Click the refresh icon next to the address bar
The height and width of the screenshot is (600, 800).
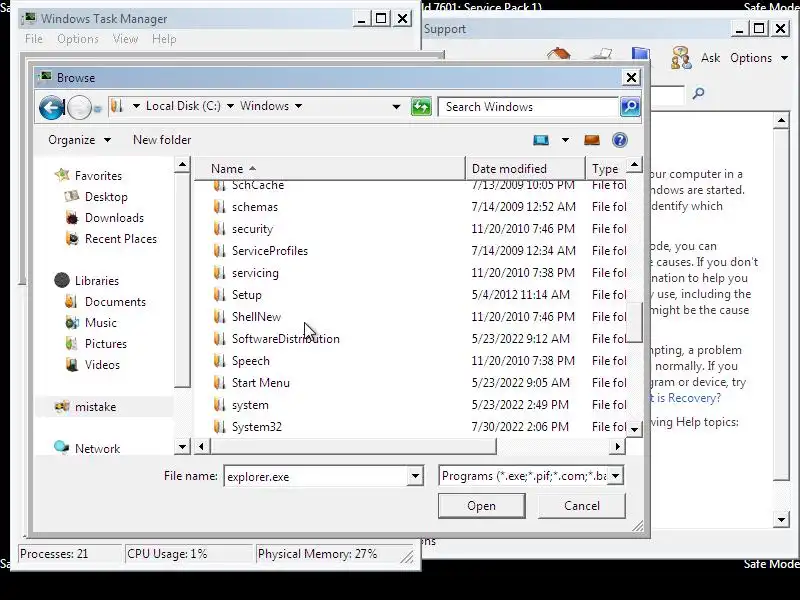coord(421,107)
